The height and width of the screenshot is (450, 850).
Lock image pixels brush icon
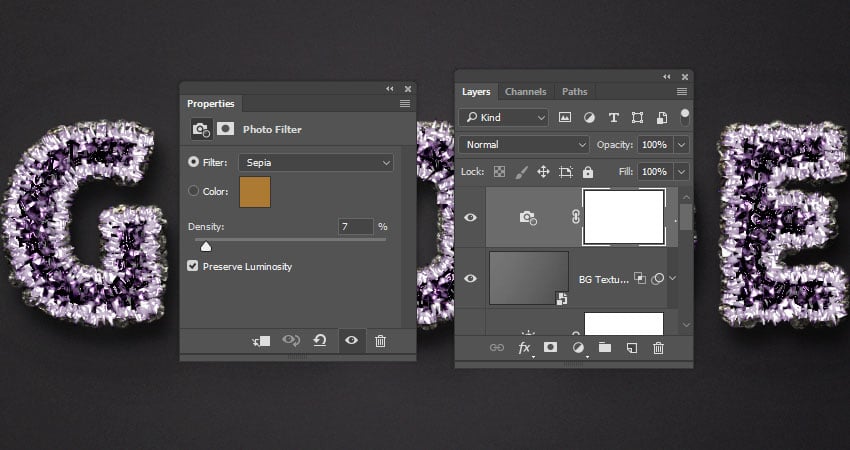pos(521,172)
